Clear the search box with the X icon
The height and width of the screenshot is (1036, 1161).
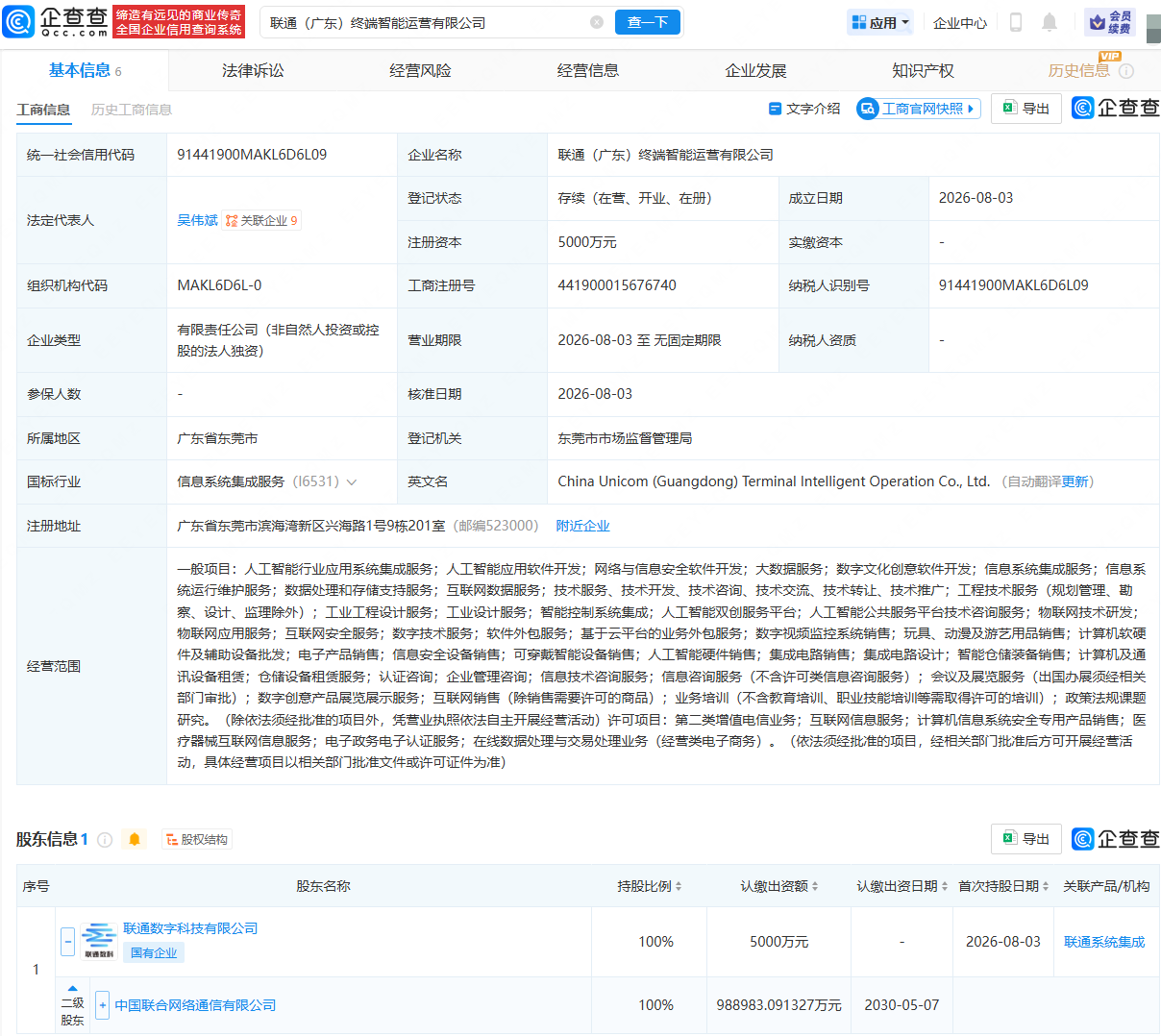[597, 22]
